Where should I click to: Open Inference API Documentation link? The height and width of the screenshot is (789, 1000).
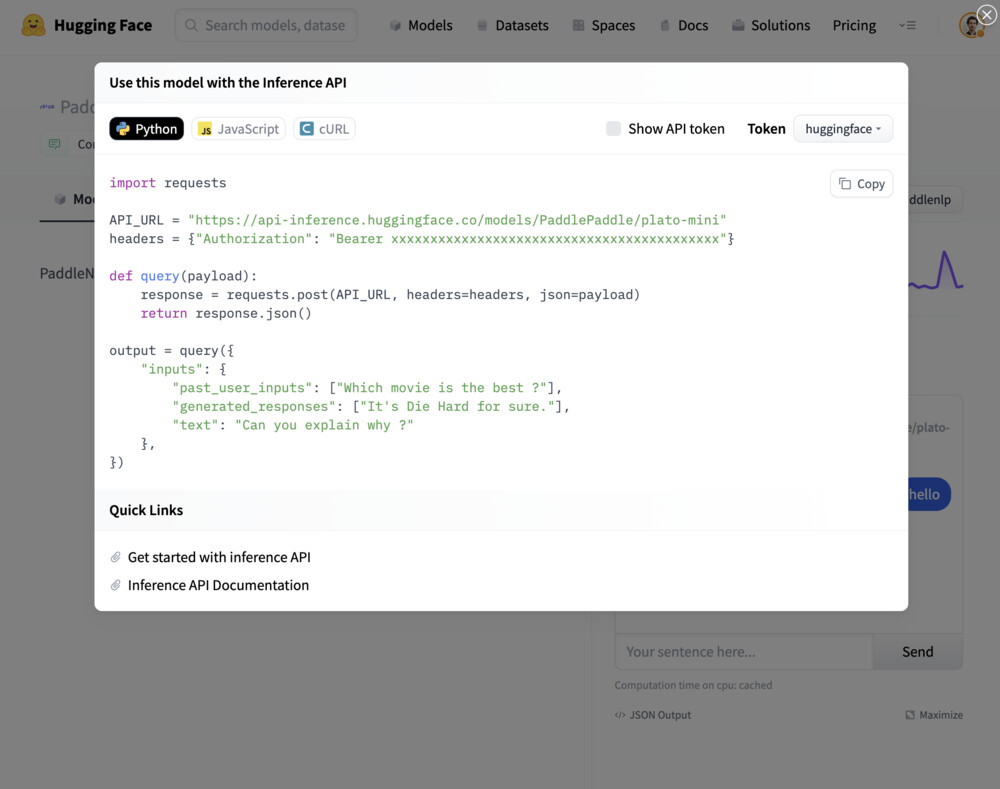click(x=218, y=585)
